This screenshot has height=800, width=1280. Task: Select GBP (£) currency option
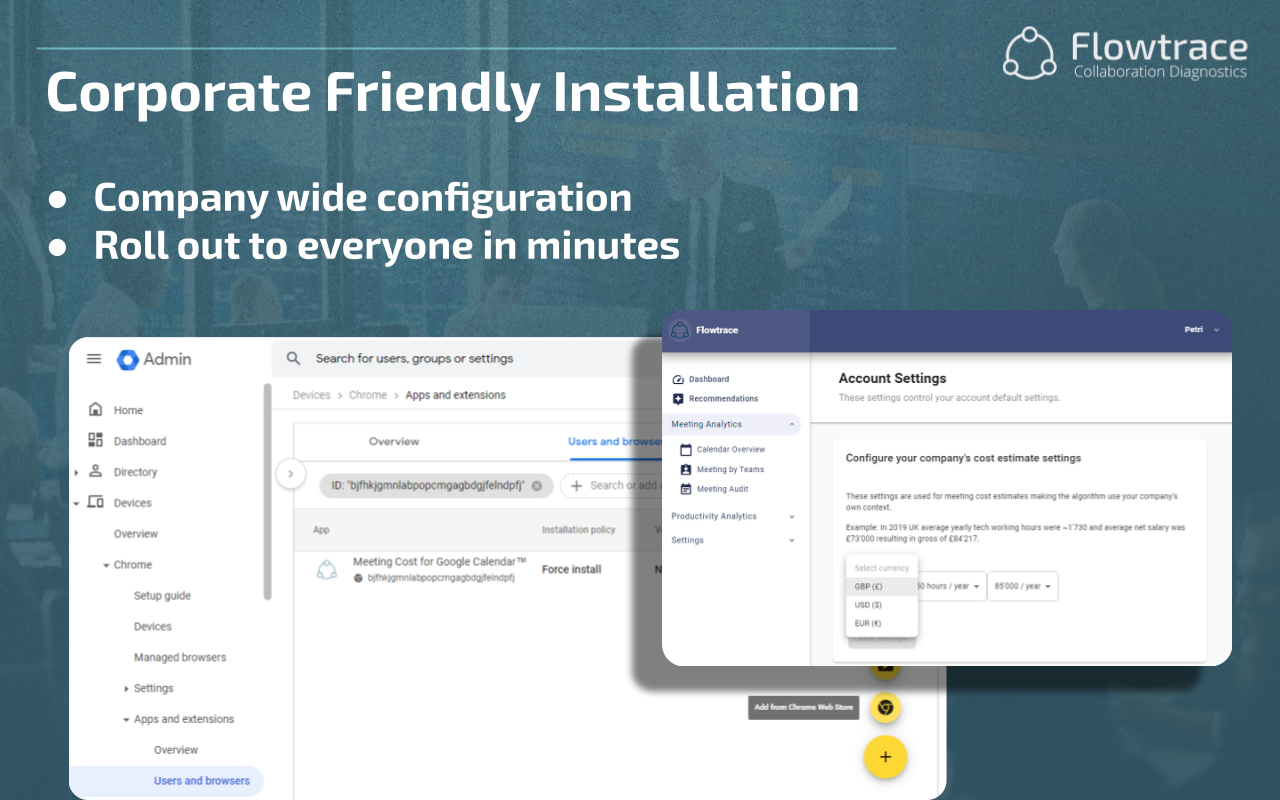point(881,587)
